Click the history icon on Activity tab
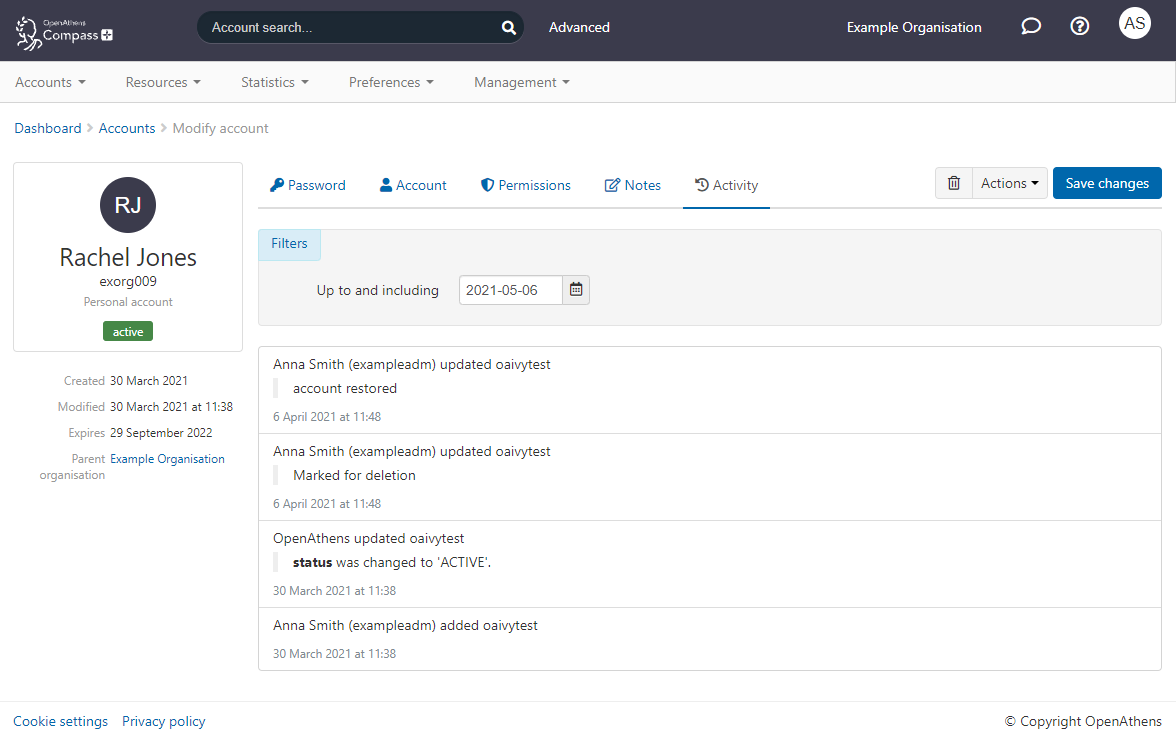 pyautogui.click(x=702, y=184)
